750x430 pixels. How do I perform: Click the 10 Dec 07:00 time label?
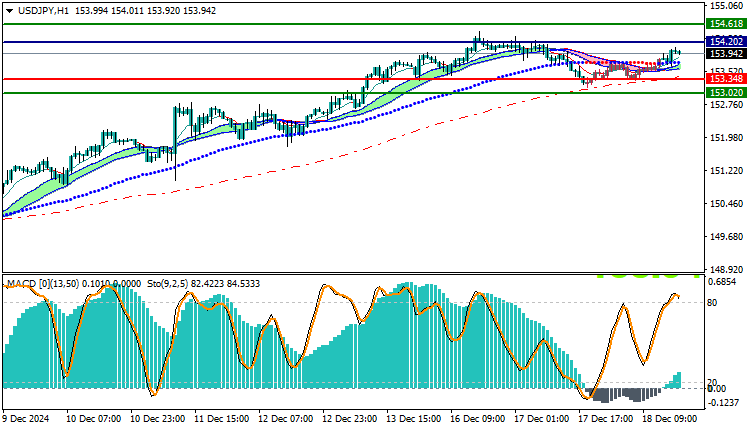click(x=93, y=419)
